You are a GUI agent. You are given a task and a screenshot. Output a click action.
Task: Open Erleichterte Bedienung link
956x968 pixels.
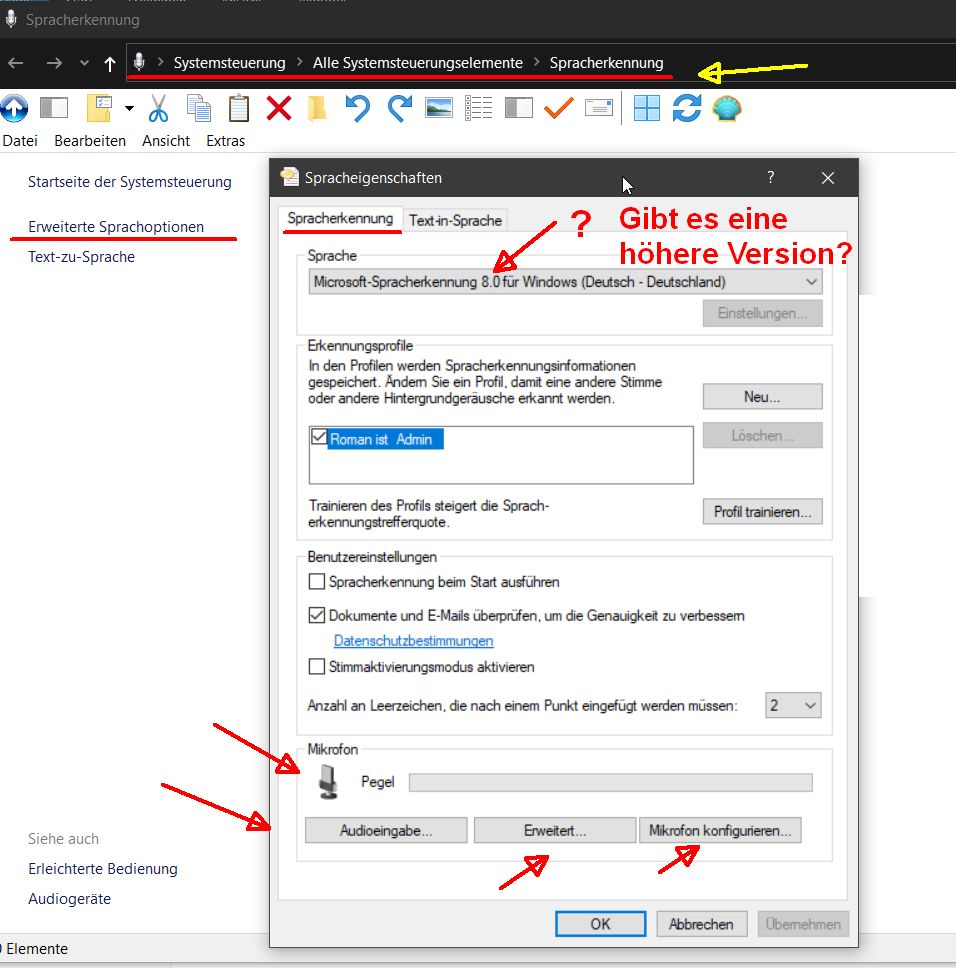click(x=103, y=869)
